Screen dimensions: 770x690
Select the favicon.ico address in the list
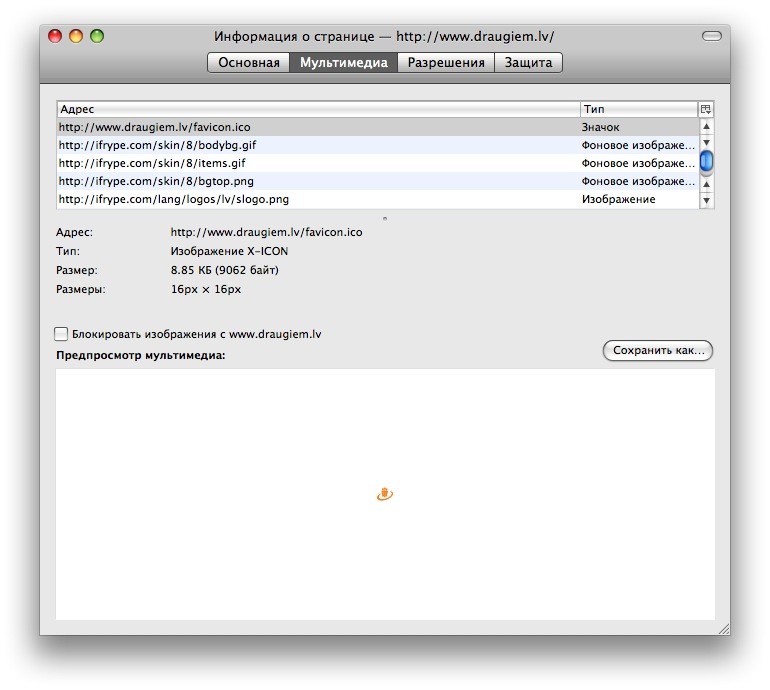[x=154, y=127]
